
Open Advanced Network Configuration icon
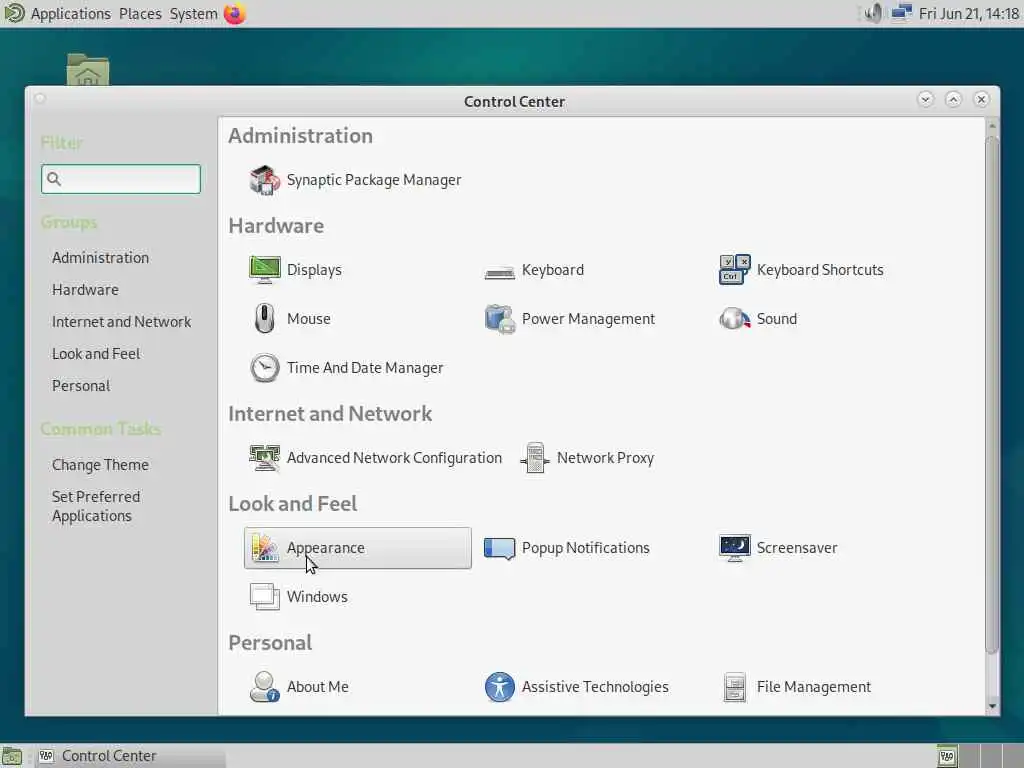pos(264,458)
